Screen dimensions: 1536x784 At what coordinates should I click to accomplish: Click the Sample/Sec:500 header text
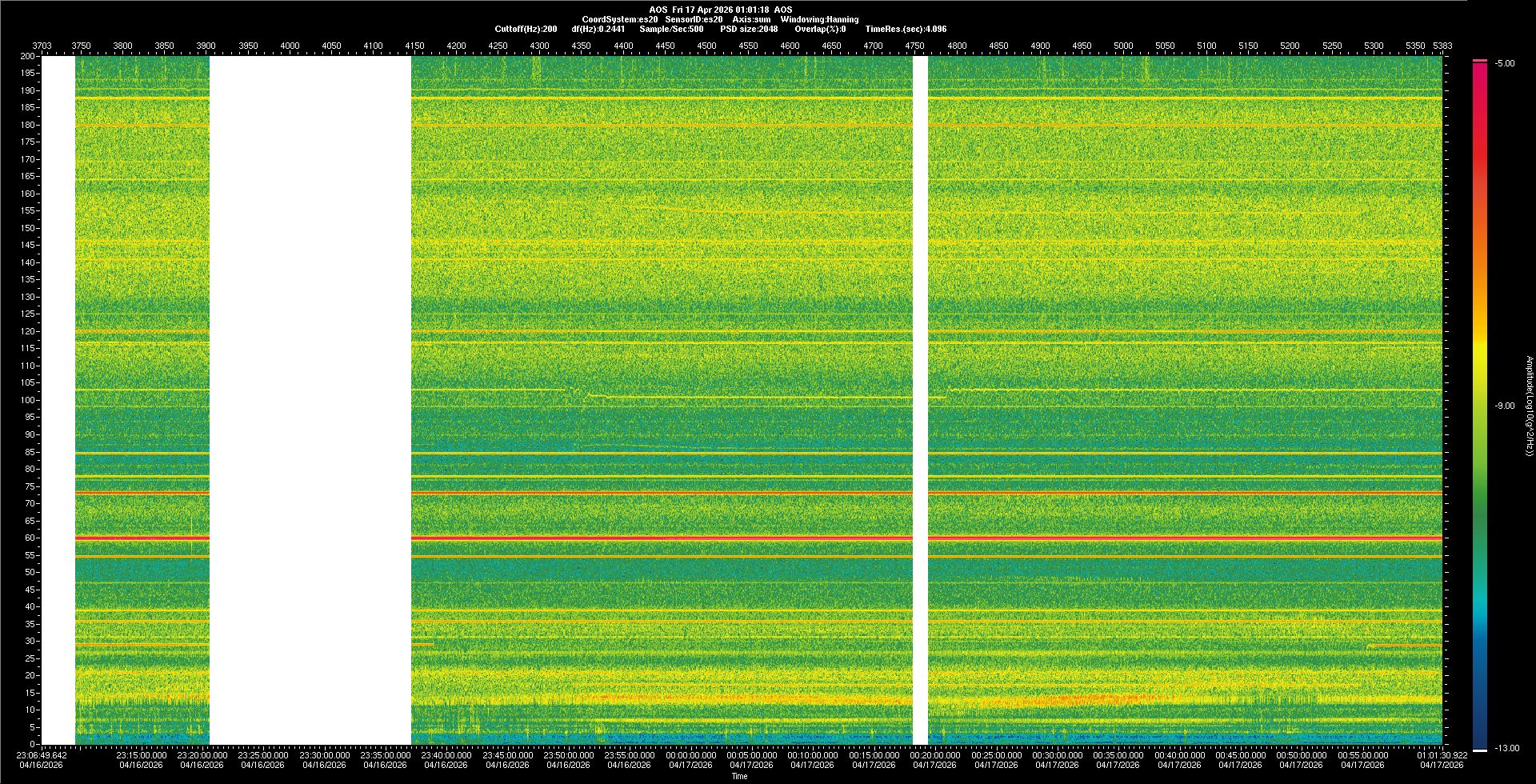[671, 29]
